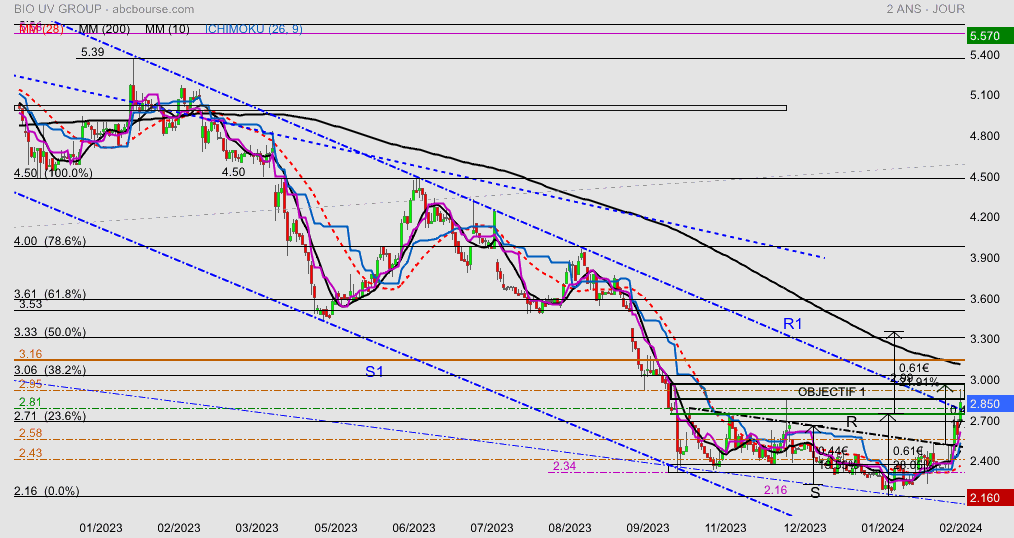Click the S1 support channel label
1014x538 pixels.
(x=374, y=372)
